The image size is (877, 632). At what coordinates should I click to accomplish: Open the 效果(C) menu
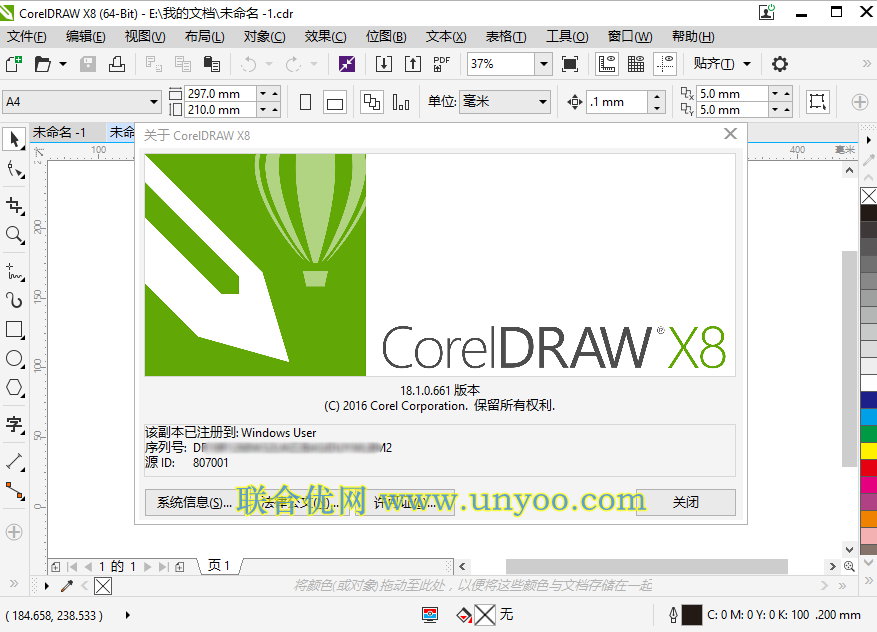coord(325,36)
